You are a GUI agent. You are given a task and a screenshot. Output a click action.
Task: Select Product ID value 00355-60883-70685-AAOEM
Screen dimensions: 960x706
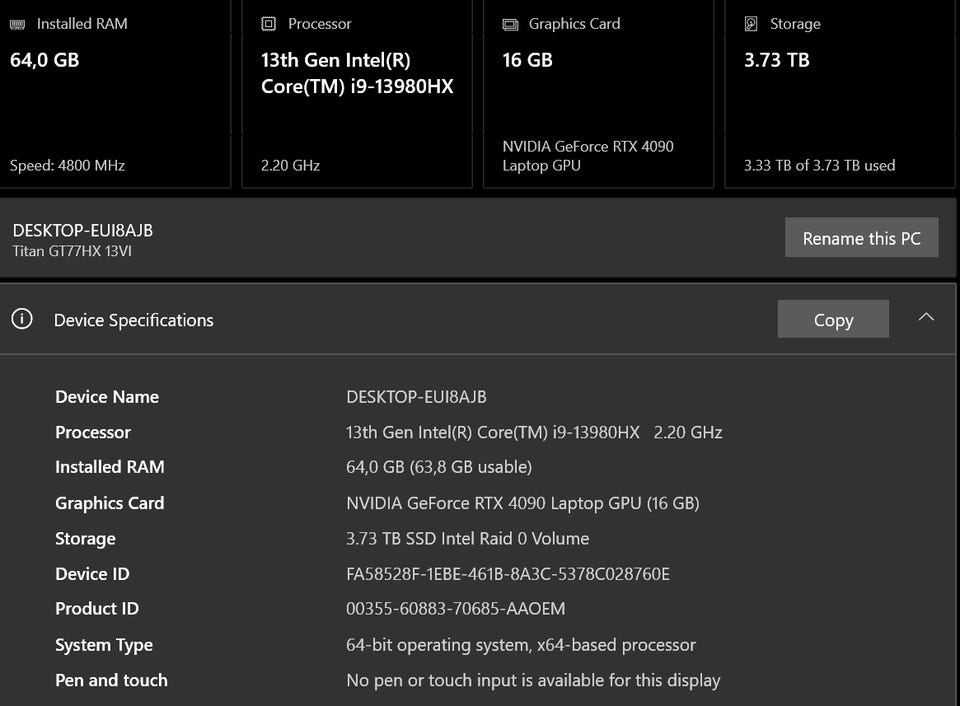pos(456,609)
